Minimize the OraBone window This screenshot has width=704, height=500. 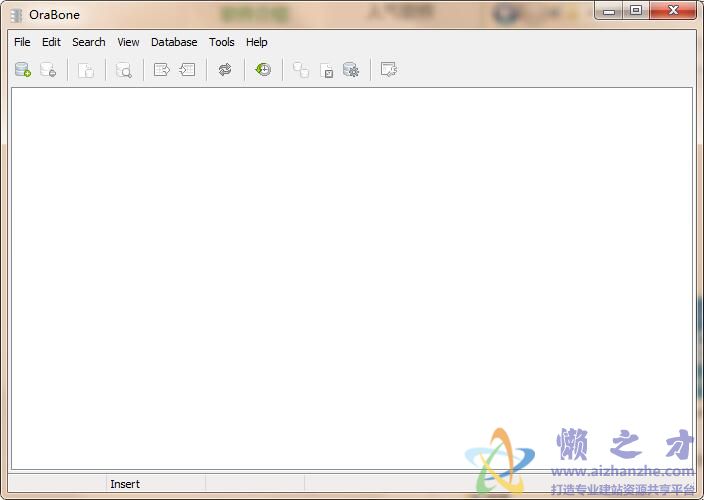609,11
